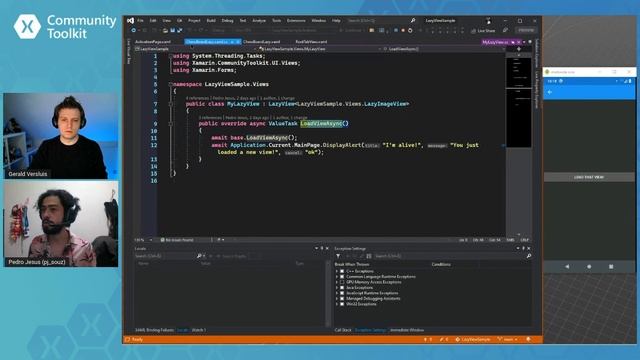
Task: Close the CheckBoxLazy.xaml.cs tab
Action: [238, 42]
